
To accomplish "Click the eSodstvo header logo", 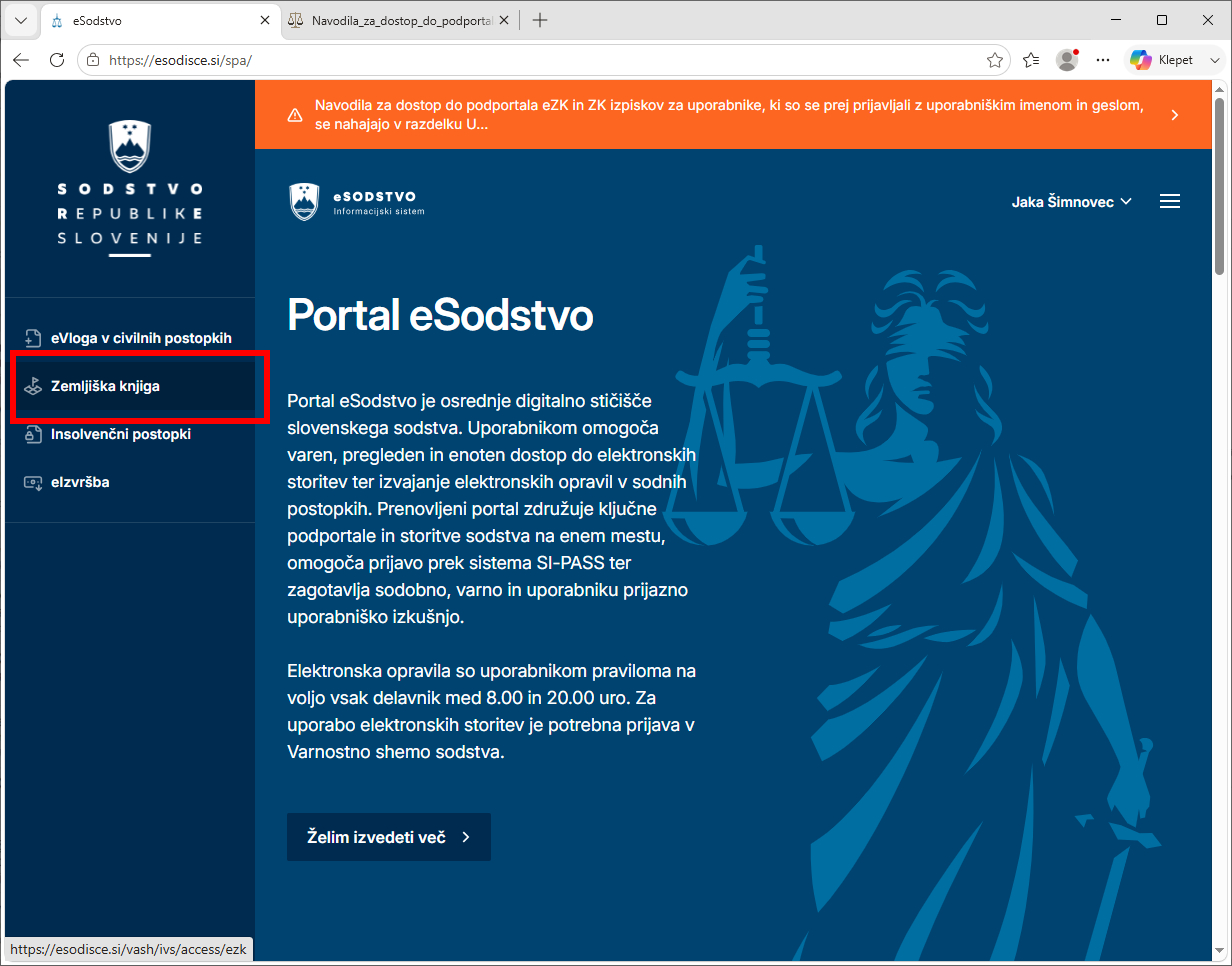I will pos(357,201).
